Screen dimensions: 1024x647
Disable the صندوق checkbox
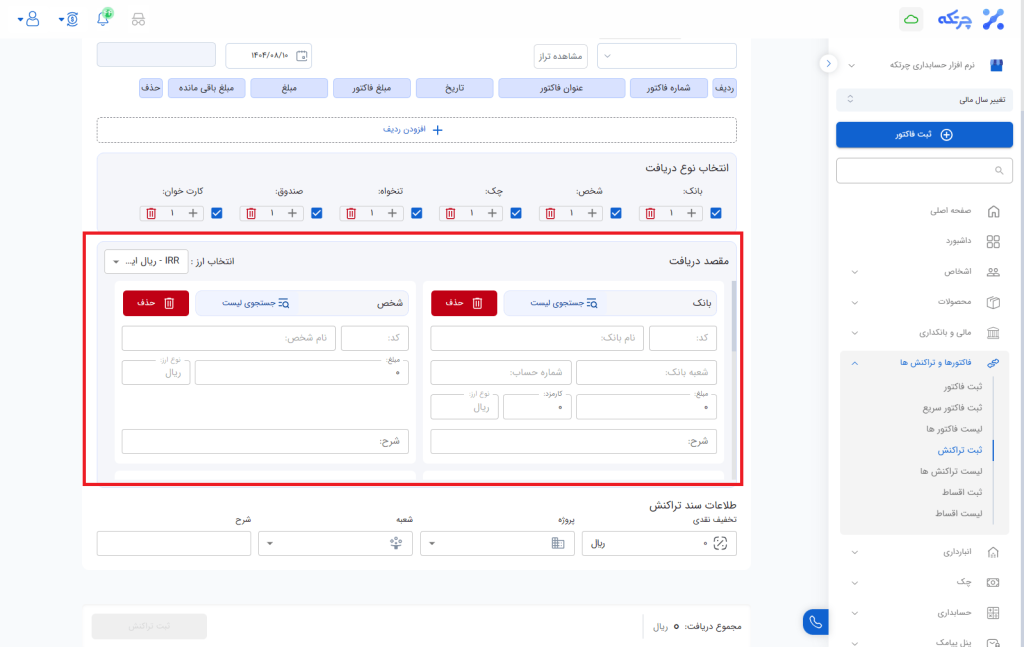tap(317, 213)
